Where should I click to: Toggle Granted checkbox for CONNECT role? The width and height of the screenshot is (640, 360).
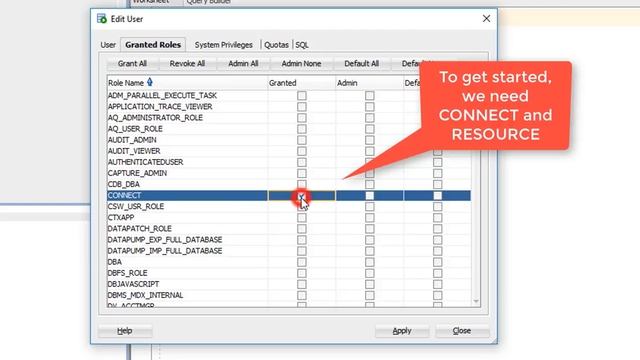coord(302,196)
